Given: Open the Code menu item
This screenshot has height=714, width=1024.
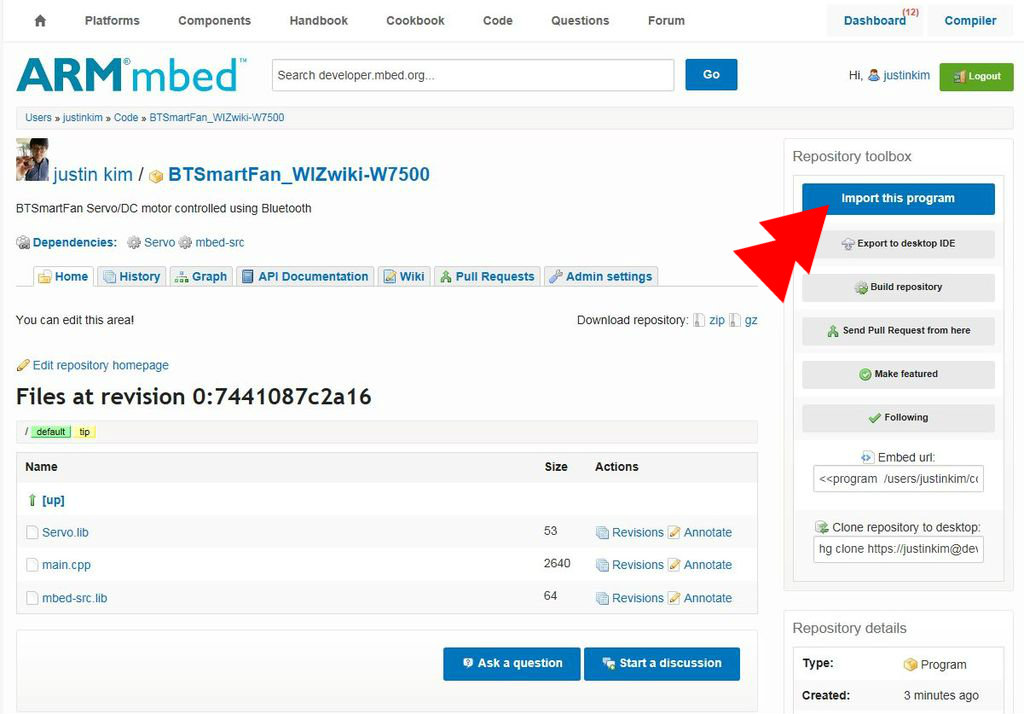Looking at the screenshot, I should coord(498,21).
